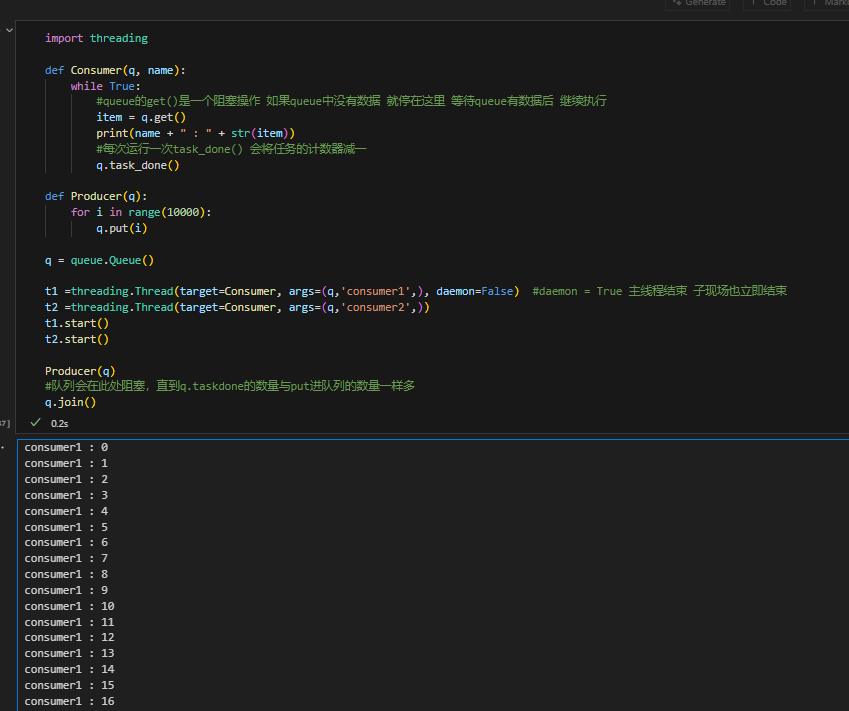The width and height of the screenshot is (849, 711).
Task: Add a new Code cell
Action: (x=768, y=3)
